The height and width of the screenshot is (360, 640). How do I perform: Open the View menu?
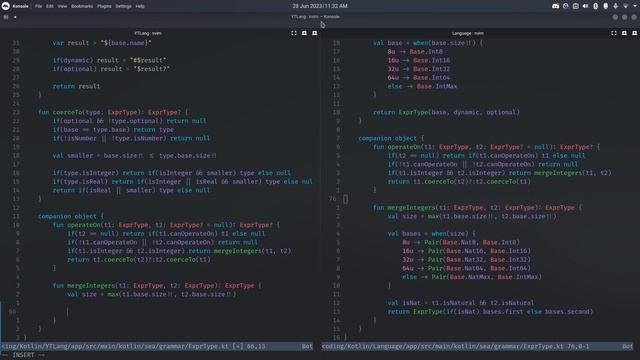click(62, 6)
